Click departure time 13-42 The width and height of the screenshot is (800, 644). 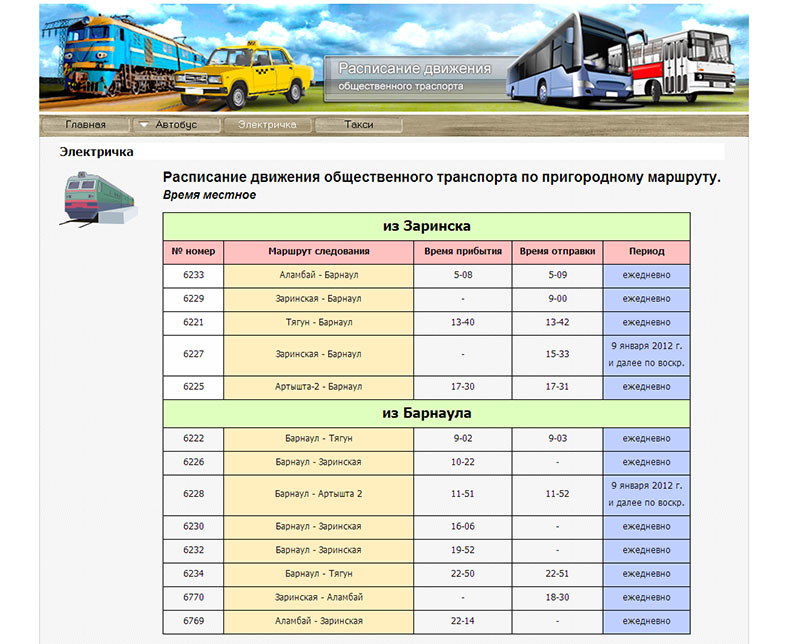point(558,323)
